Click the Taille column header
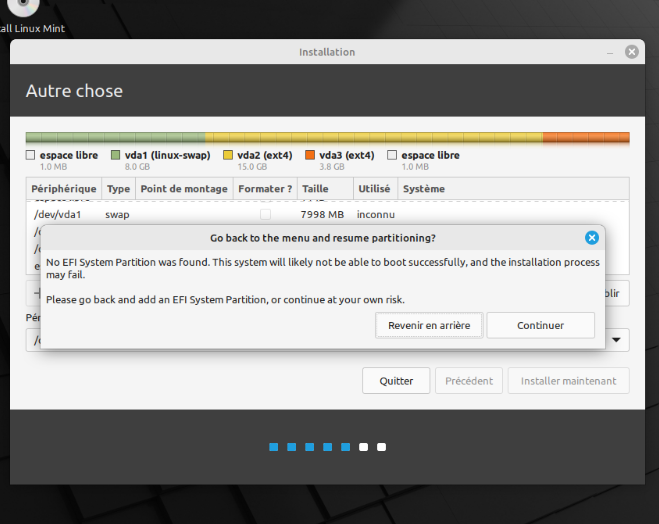The image size is (659, 524). click(x=325, y=189)
